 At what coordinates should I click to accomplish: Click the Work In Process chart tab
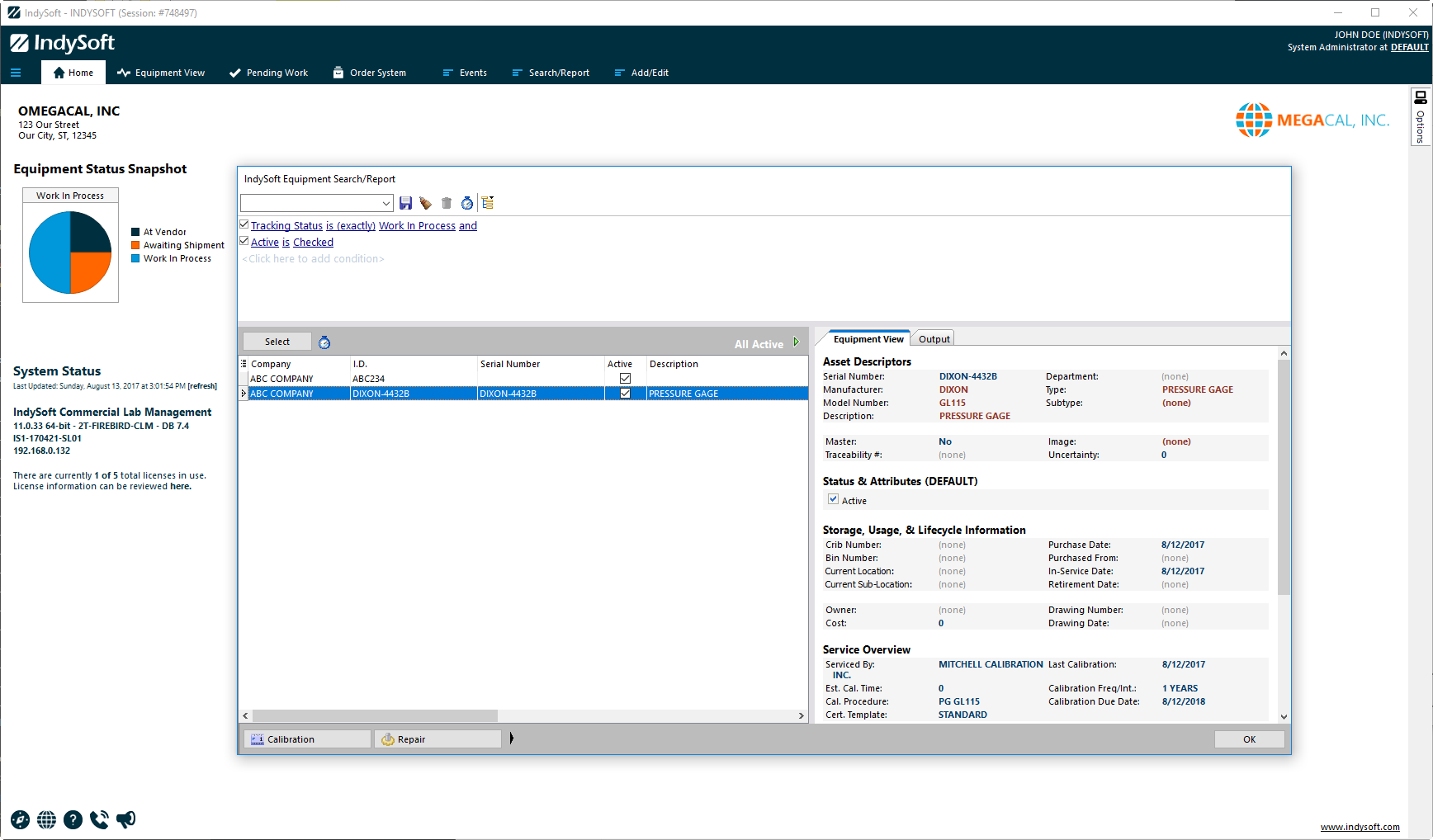pos(70,196)
